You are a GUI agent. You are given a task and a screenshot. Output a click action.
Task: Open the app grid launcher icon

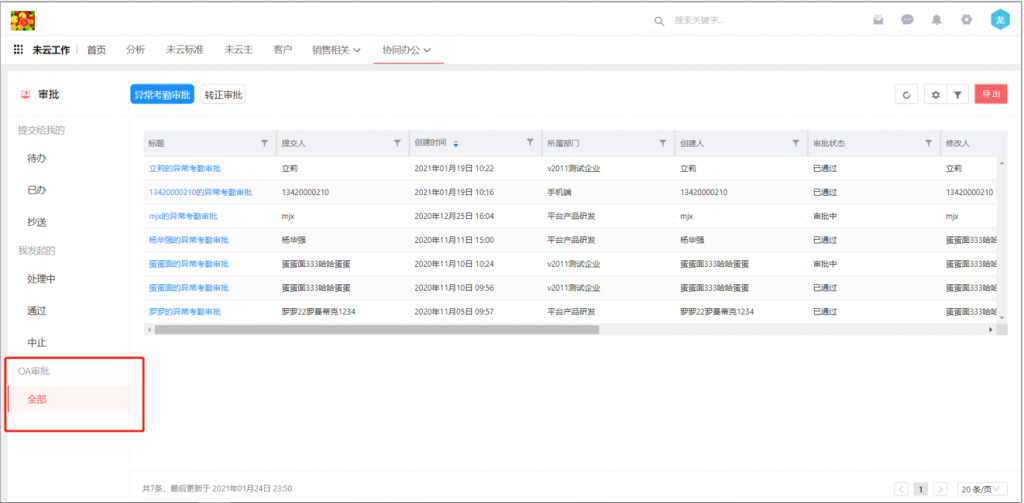(18, 50)
